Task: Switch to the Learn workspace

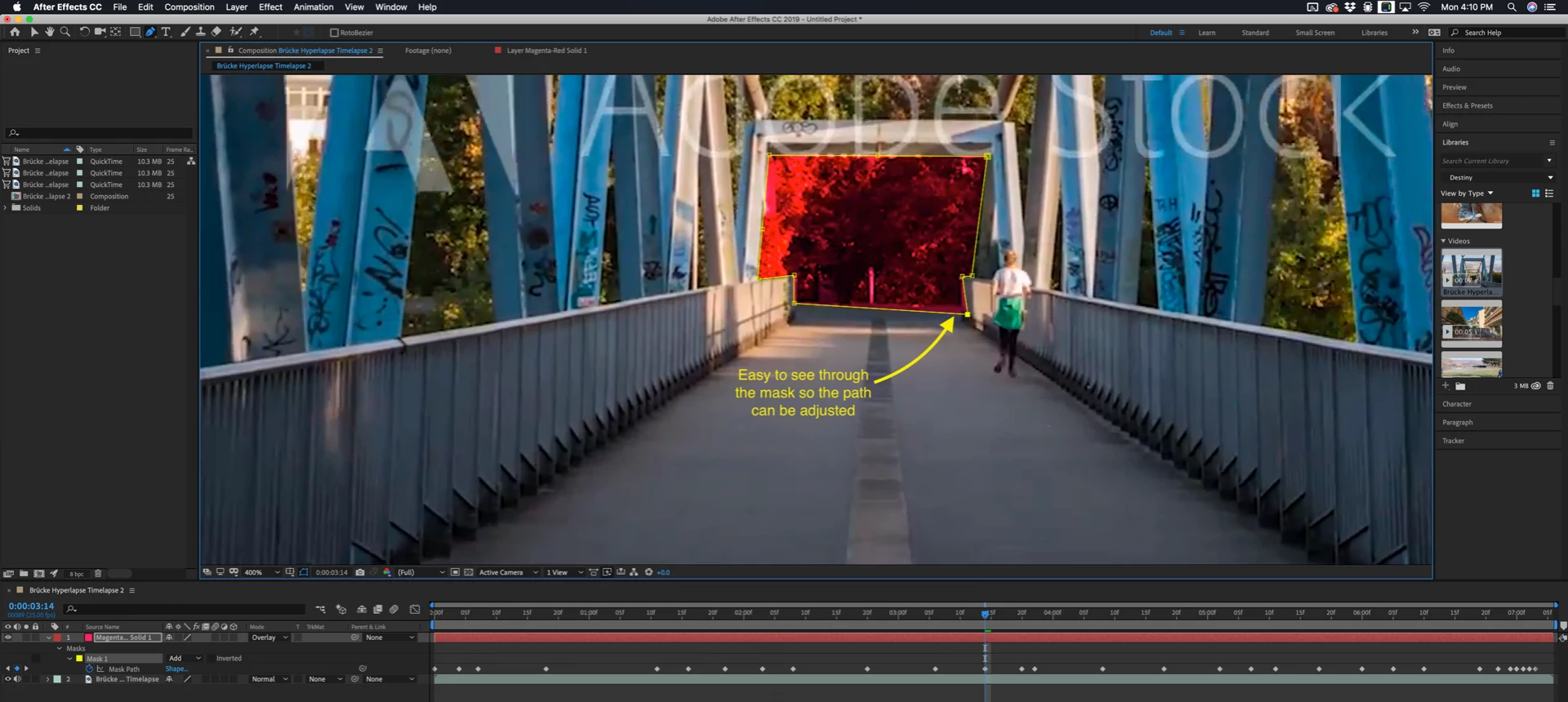Action: [x=1207, y=33]
